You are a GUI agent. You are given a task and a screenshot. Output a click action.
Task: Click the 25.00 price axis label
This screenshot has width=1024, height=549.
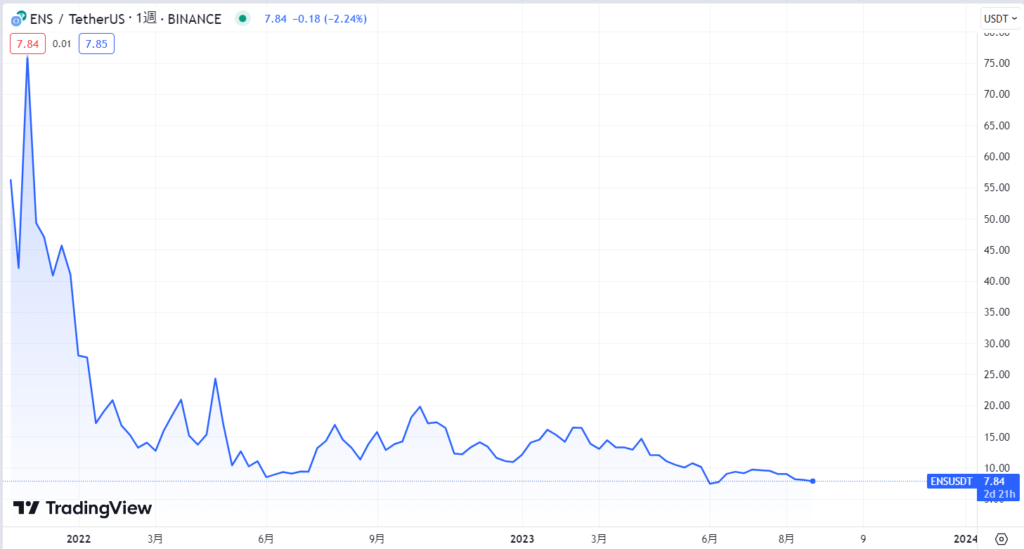[x=997, y=375]
